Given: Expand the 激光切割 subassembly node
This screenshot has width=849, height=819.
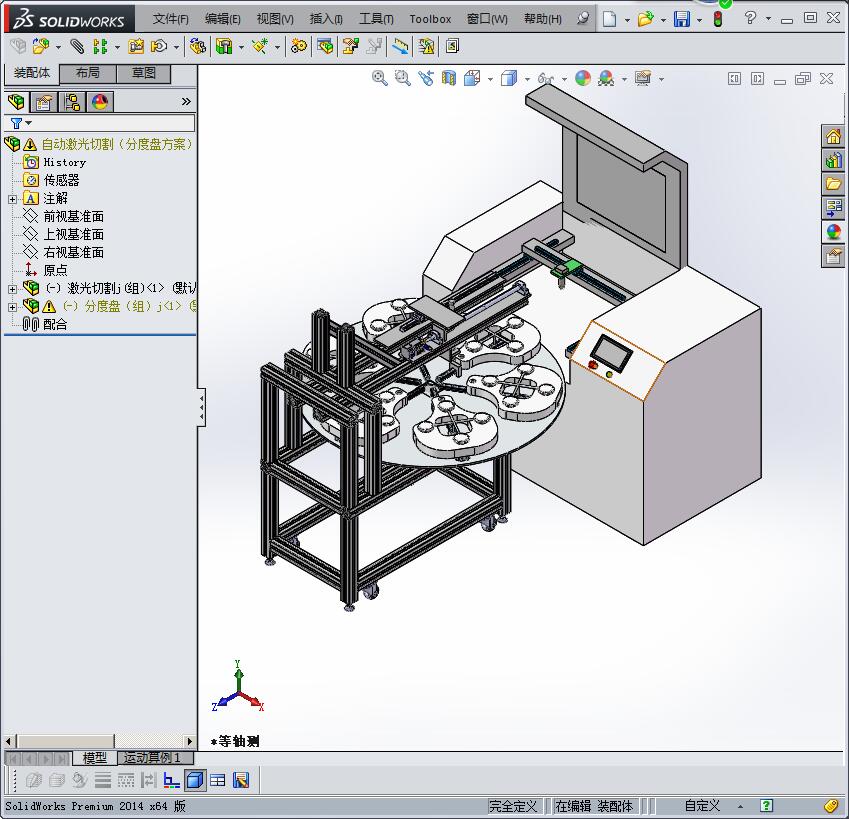Looking at the screenshot, I should click(12, 289).
